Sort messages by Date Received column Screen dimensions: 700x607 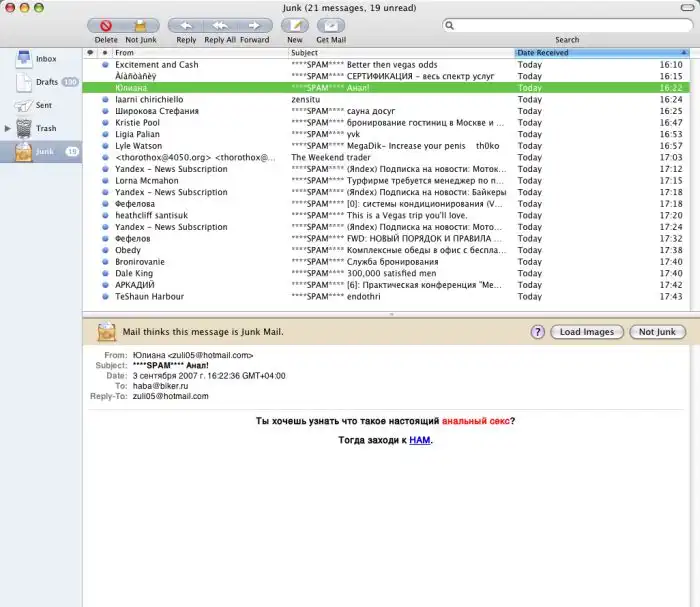(x=600, y=52)
